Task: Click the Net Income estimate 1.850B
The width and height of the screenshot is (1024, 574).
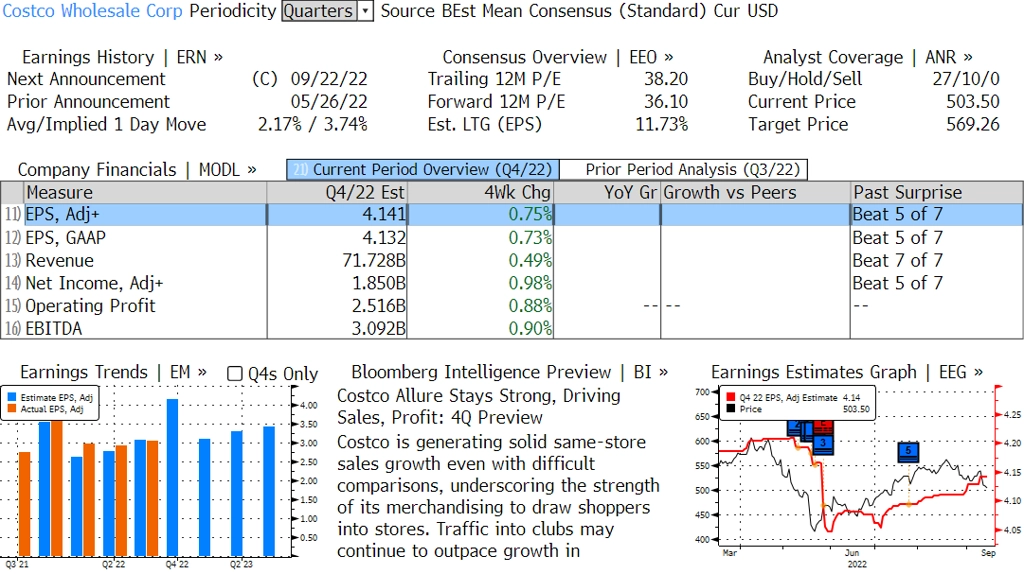Action: coord(379,283)
